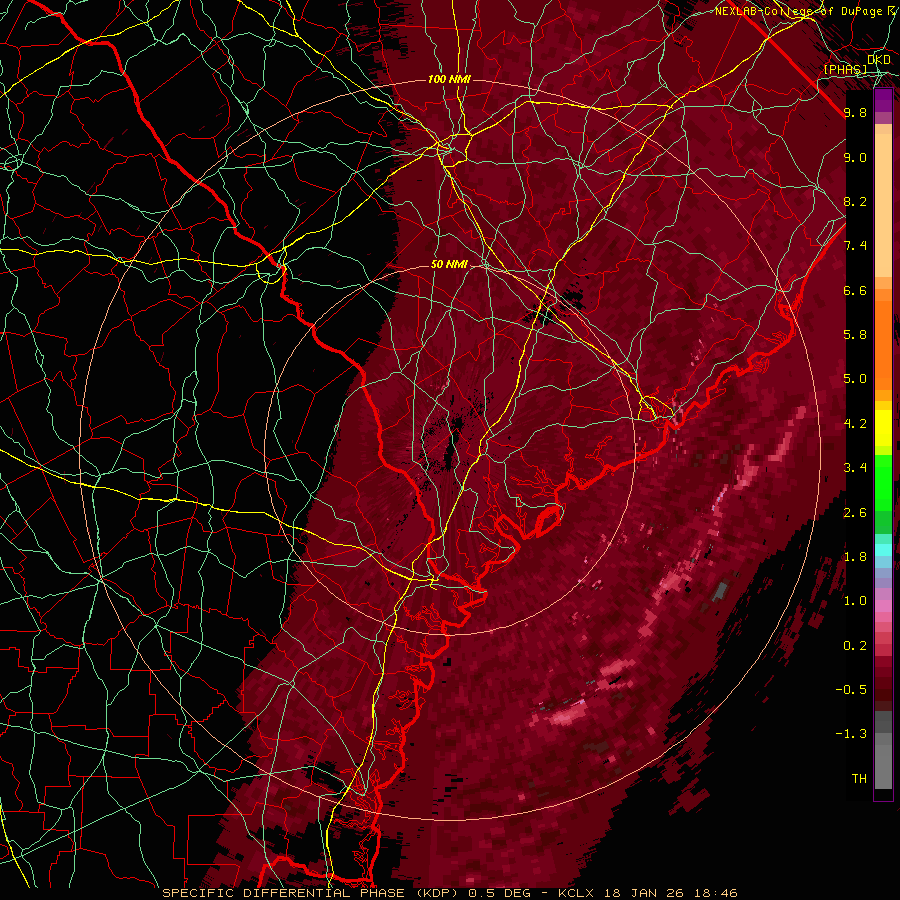Select the bright green band of the color bar

883,482
